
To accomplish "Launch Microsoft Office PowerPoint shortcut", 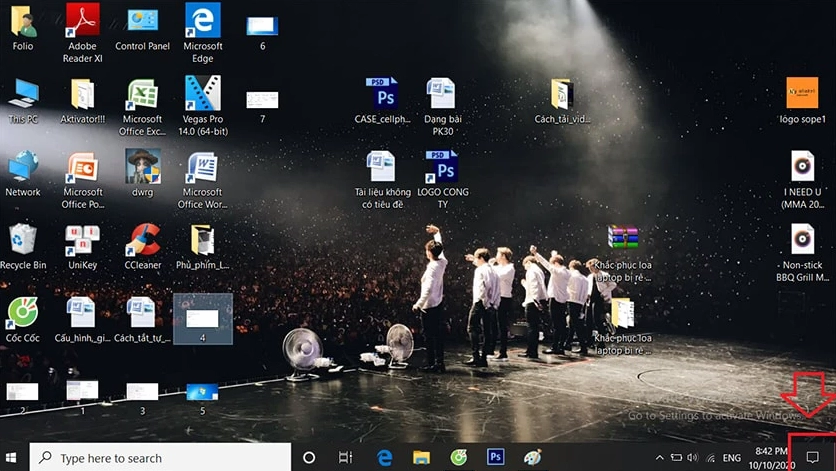I will coord(83,180).
